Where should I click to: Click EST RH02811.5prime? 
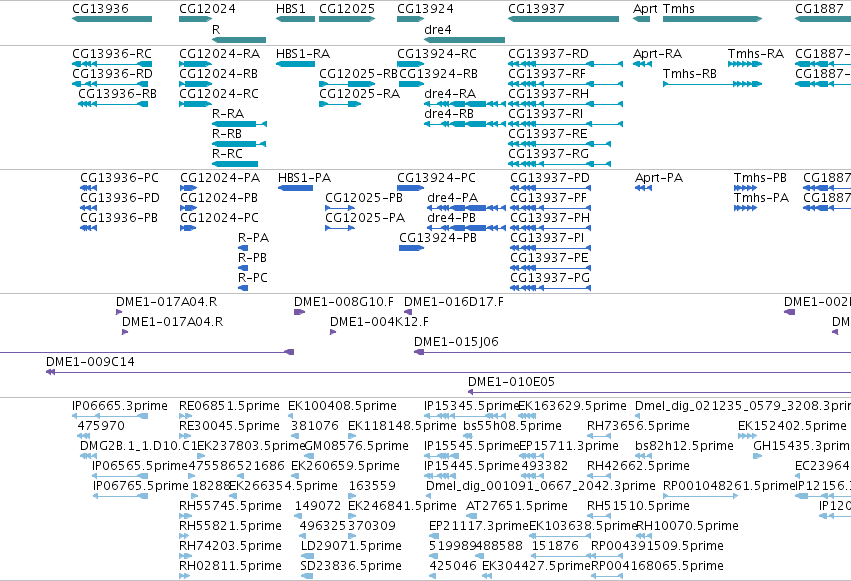pos(185,576)
